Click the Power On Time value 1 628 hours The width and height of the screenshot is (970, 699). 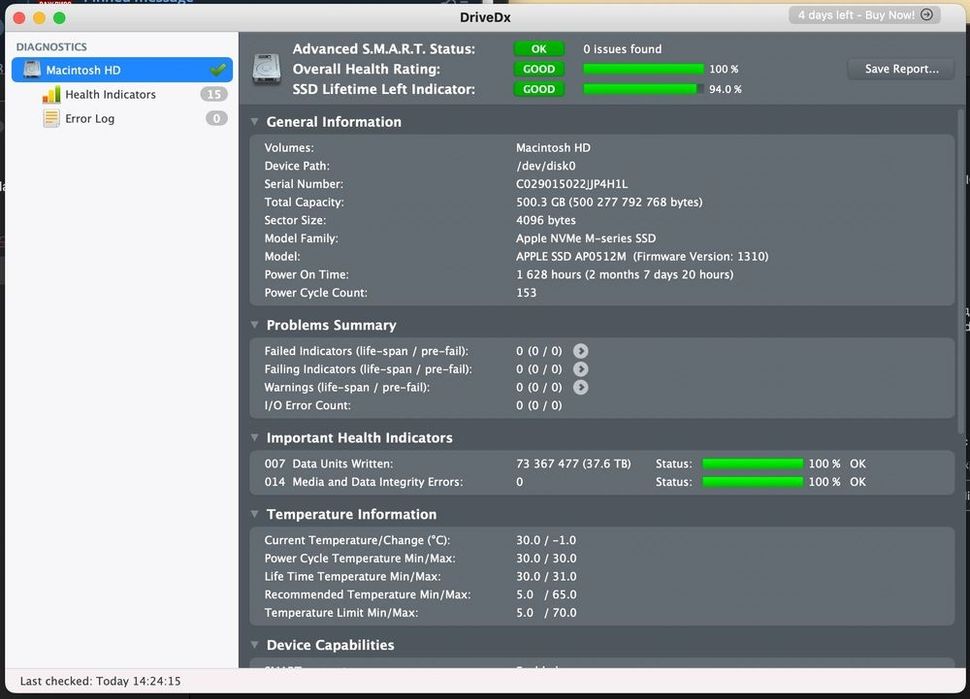tap(624, 274)
